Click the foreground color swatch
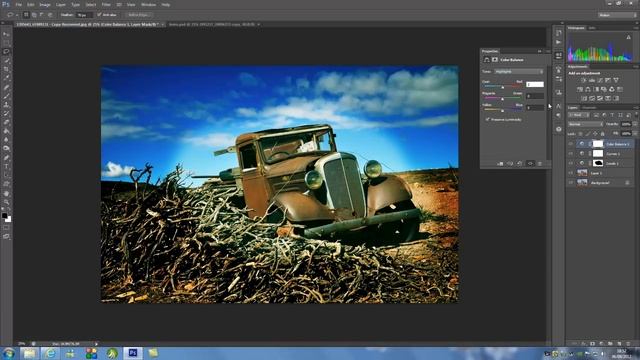The image size is (640, 360). coord(4,216)
